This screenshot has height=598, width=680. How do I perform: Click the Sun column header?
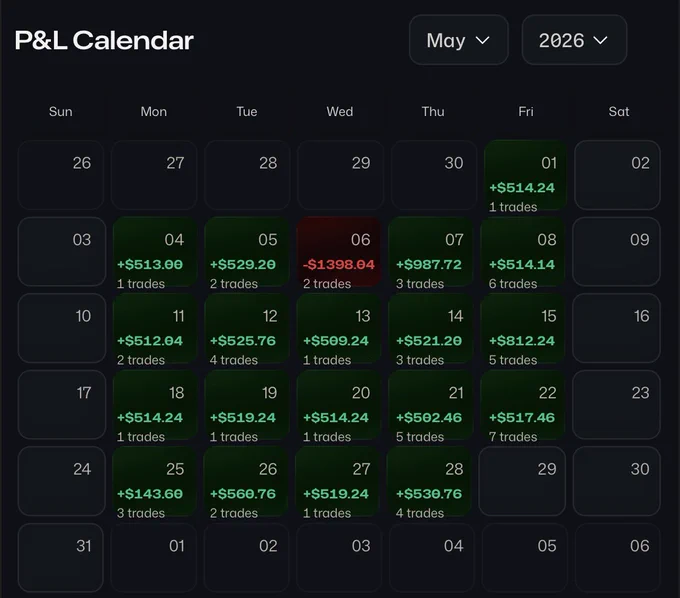pyautogui.click(x=61, y=111)
